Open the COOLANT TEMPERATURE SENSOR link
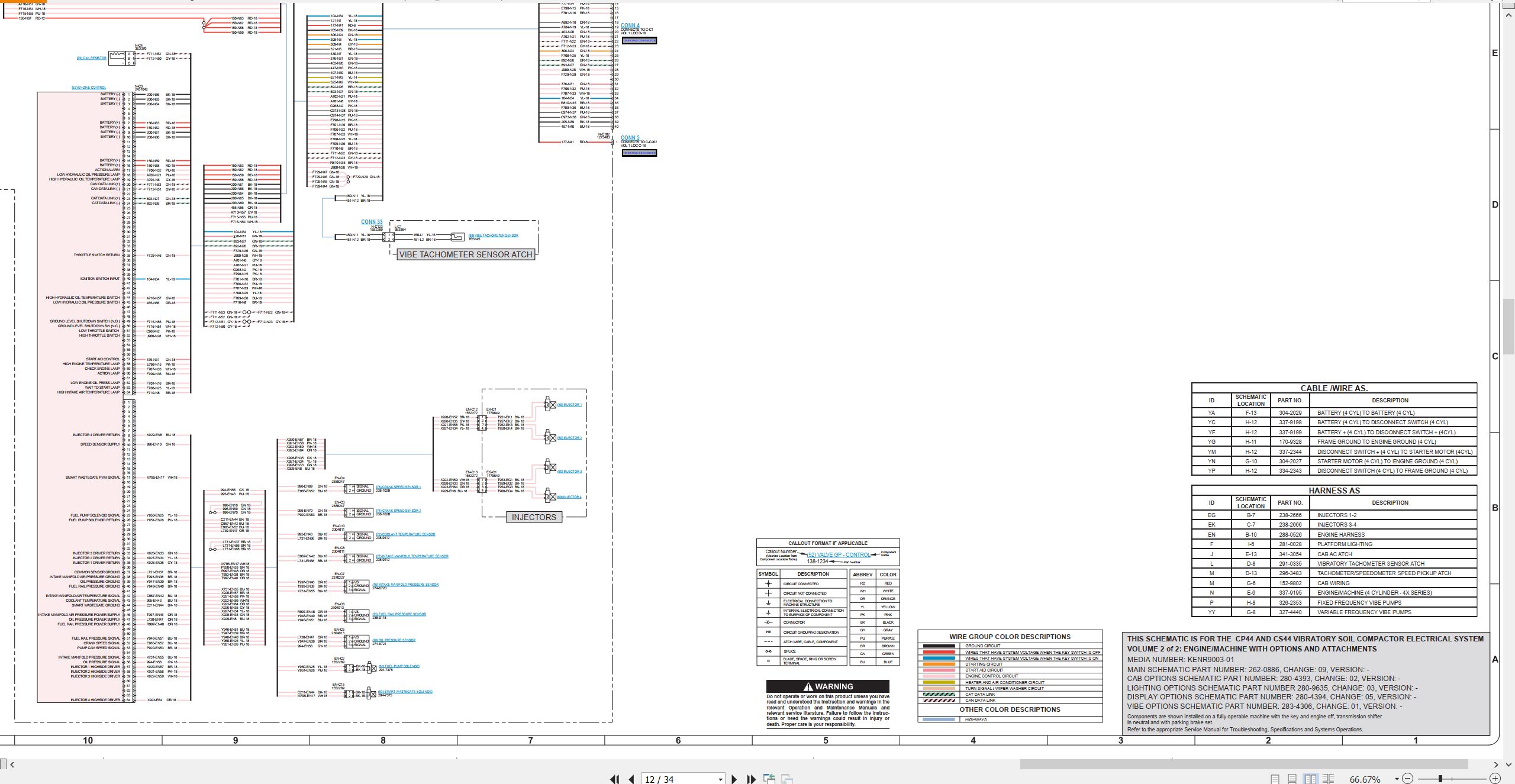 click(x=405, y=534)
